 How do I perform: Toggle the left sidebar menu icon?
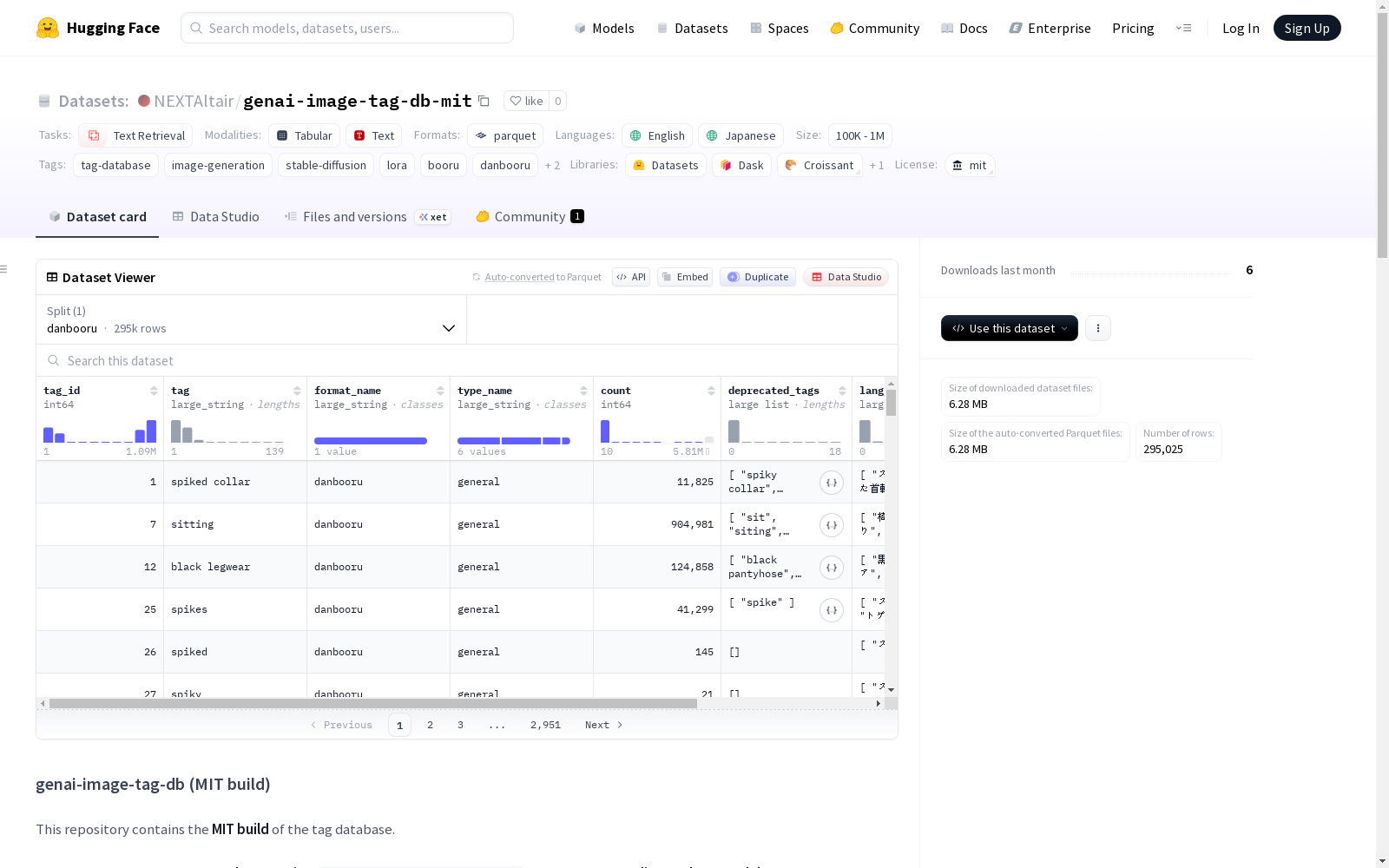point(4,269)
